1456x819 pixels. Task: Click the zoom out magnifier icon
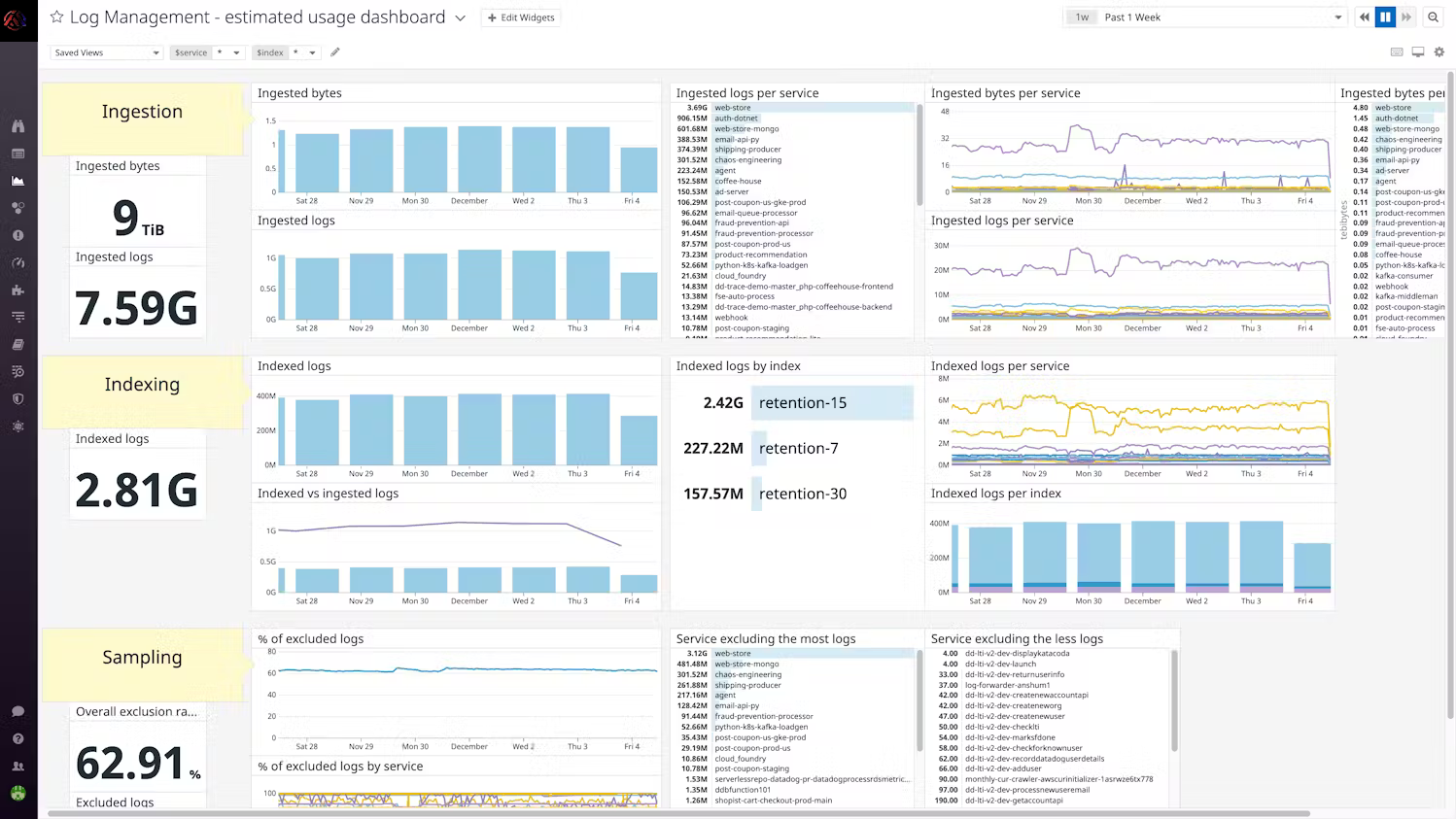[1433, 17]
